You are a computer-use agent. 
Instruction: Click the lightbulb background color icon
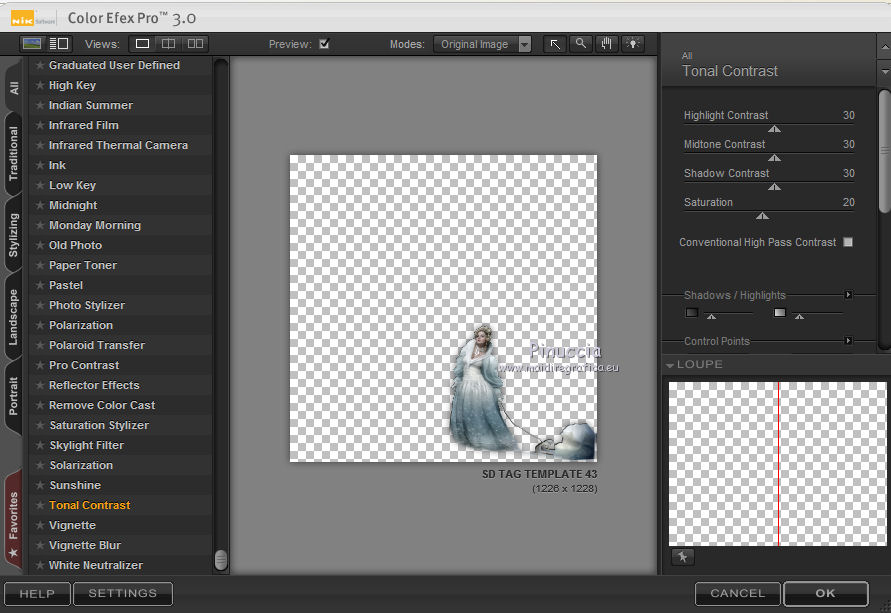pos(632,44)
